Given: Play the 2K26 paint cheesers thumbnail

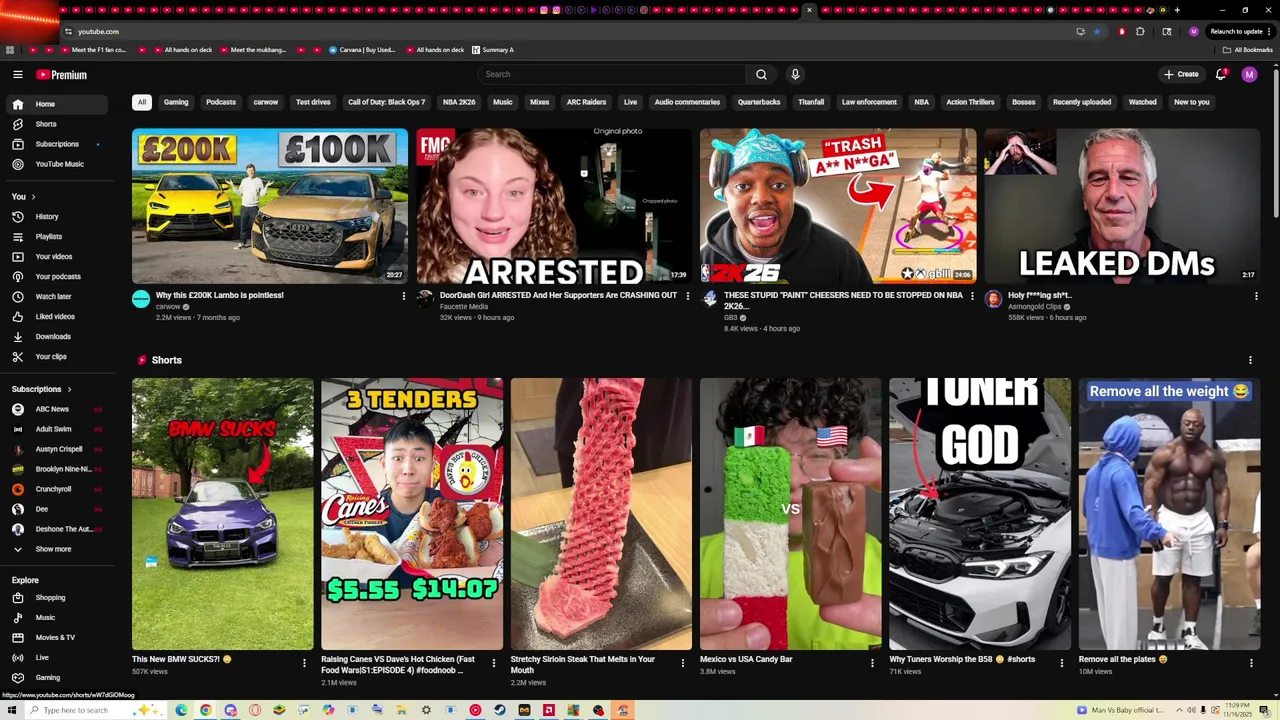Looking at the screenshot, I should coord(838,206).
